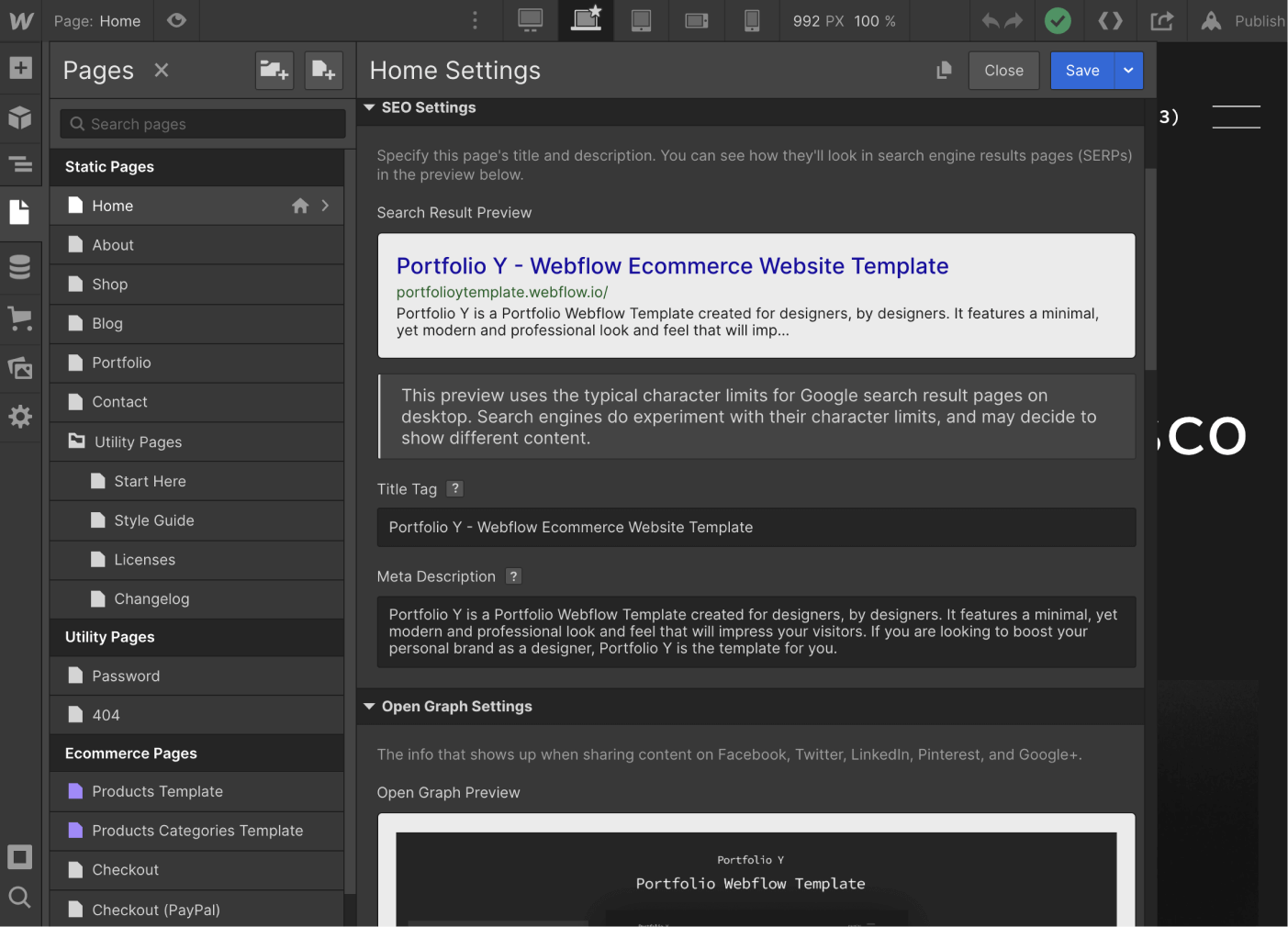Screen dimensions: 1288x927
Task: Click the Publish button
Action: click(x=1244, y=20)
